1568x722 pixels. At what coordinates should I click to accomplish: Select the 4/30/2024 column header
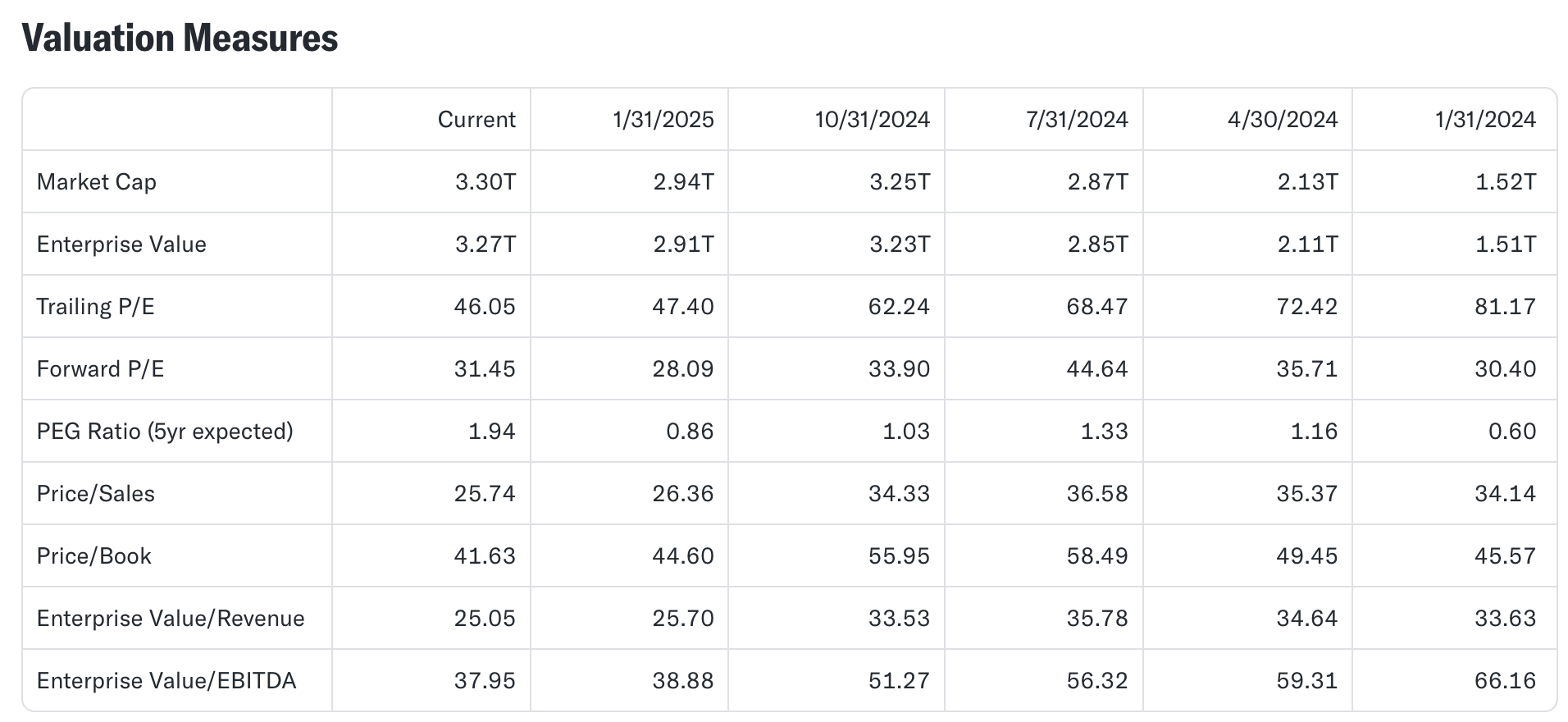tap(1283, 120)
